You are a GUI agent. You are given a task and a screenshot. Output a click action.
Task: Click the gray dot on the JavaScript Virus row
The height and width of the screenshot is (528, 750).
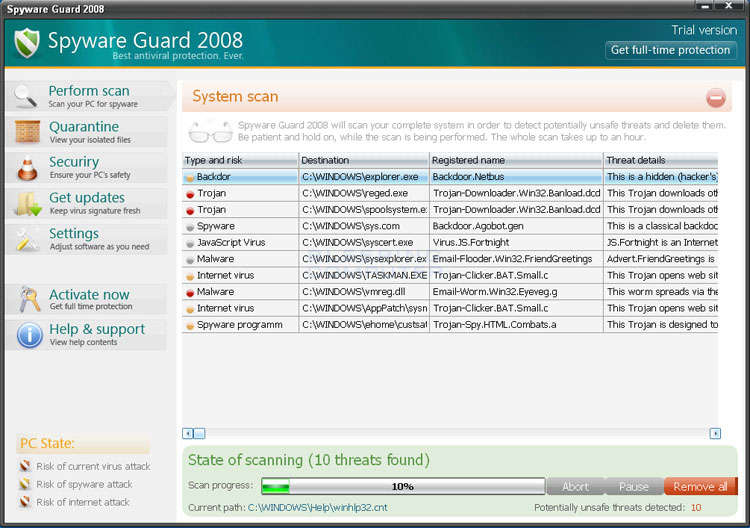point(190,243)
